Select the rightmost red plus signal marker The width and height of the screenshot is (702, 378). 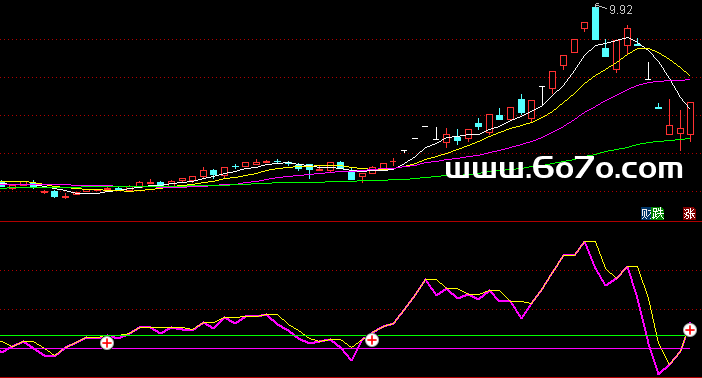(x=689, y=330)
